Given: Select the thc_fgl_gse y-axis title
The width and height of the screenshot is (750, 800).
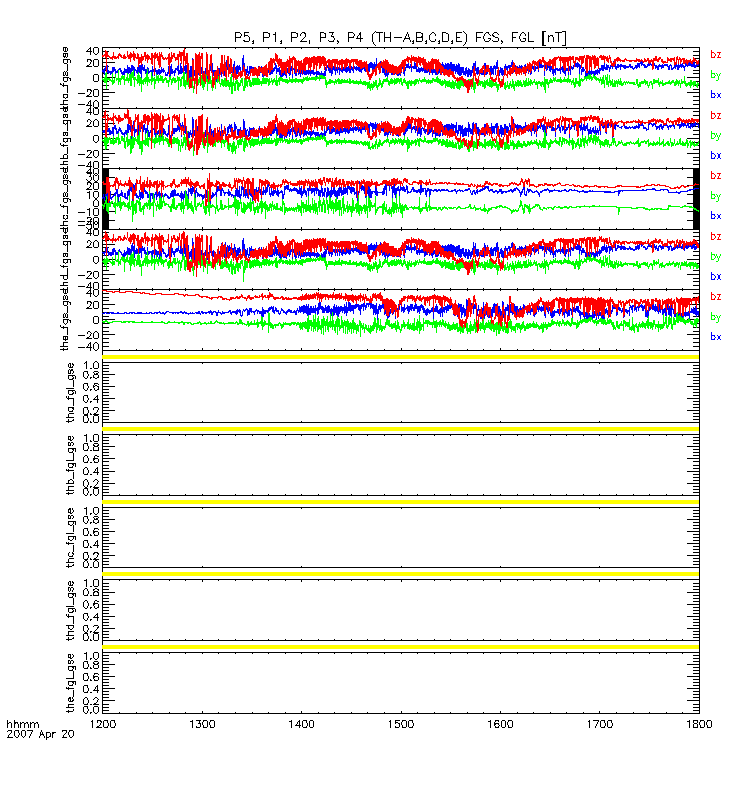Looking at the screenshot, I should point(70,538).
